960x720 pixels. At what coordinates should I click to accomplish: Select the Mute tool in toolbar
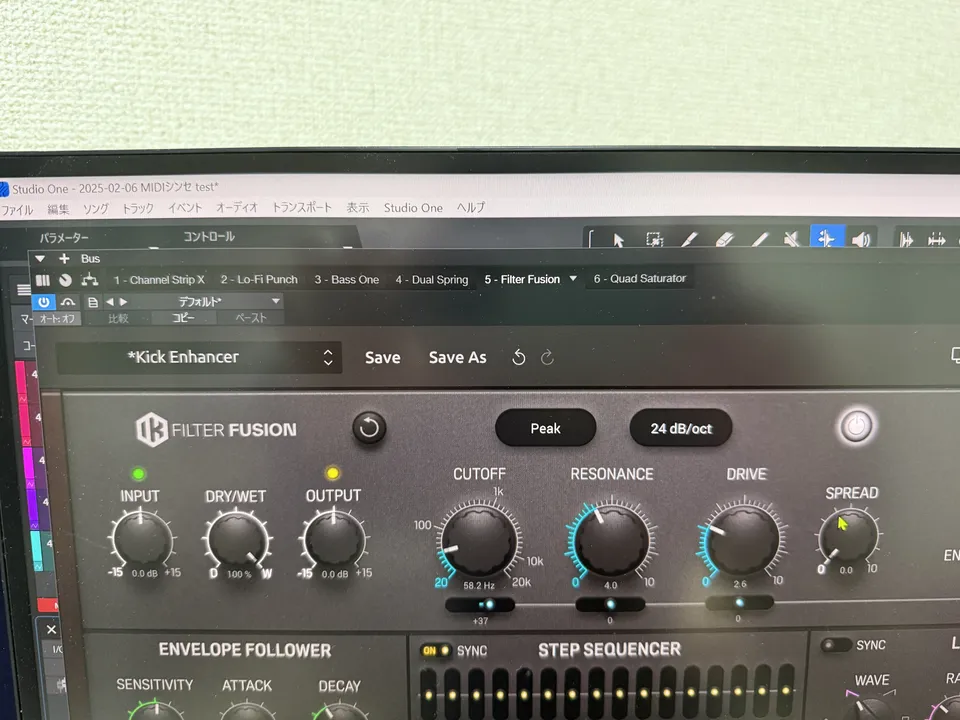tap(792, 240)
